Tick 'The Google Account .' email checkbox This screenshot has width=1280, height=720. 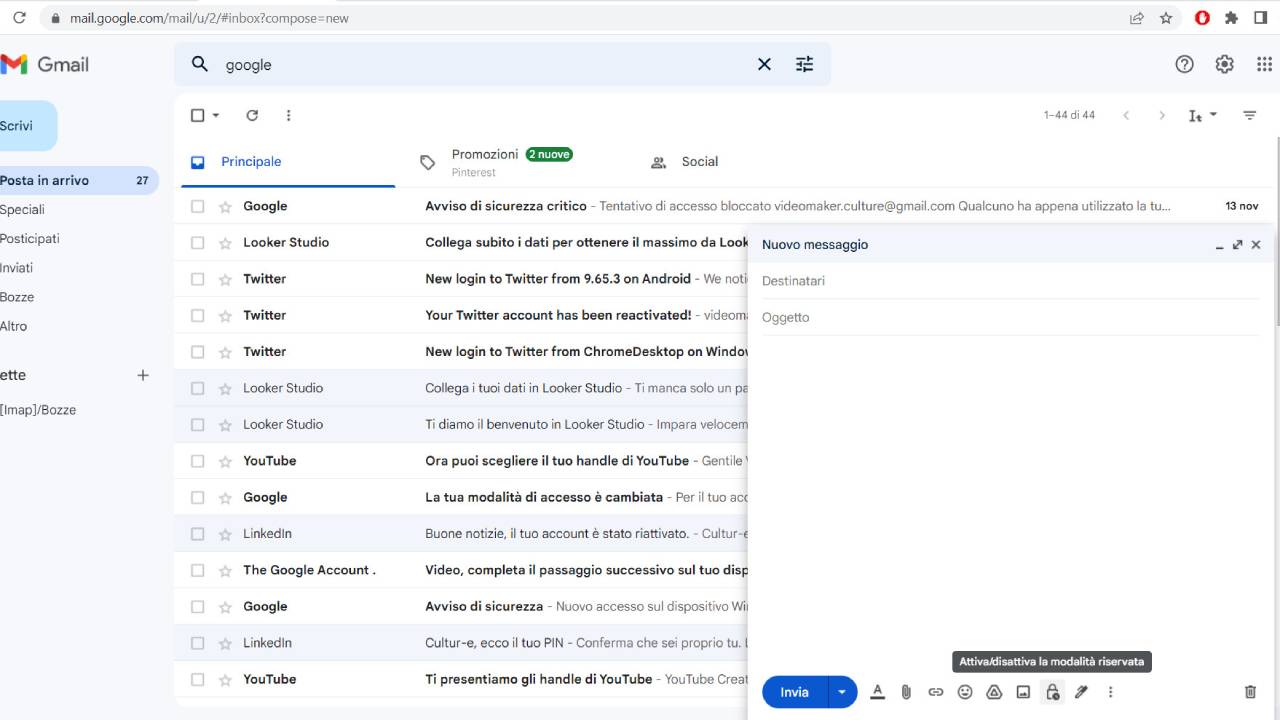[x=197, y=570]
